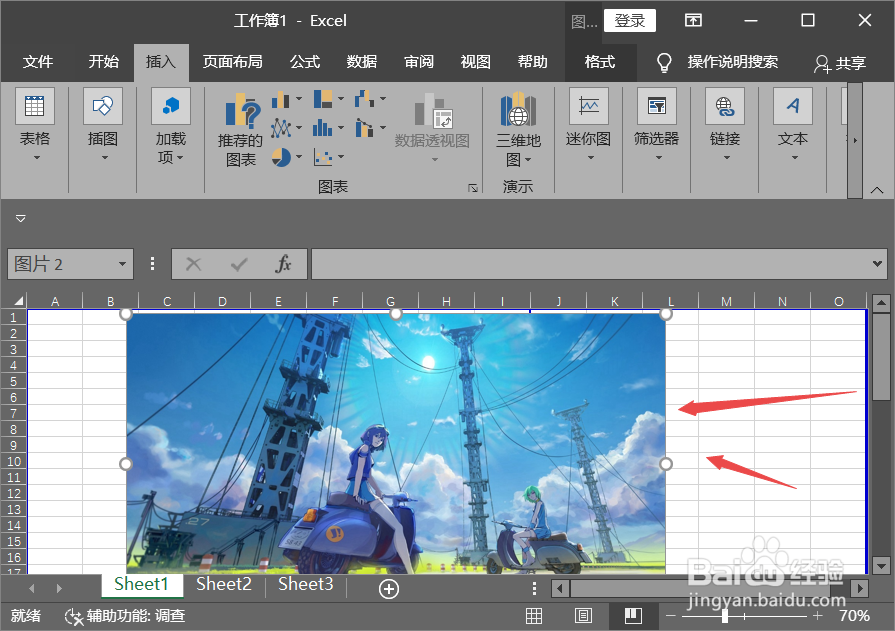The image size is (895, 631).
Task: Open the 图表 group dialog launcher
Action: [x=473, y=188]
